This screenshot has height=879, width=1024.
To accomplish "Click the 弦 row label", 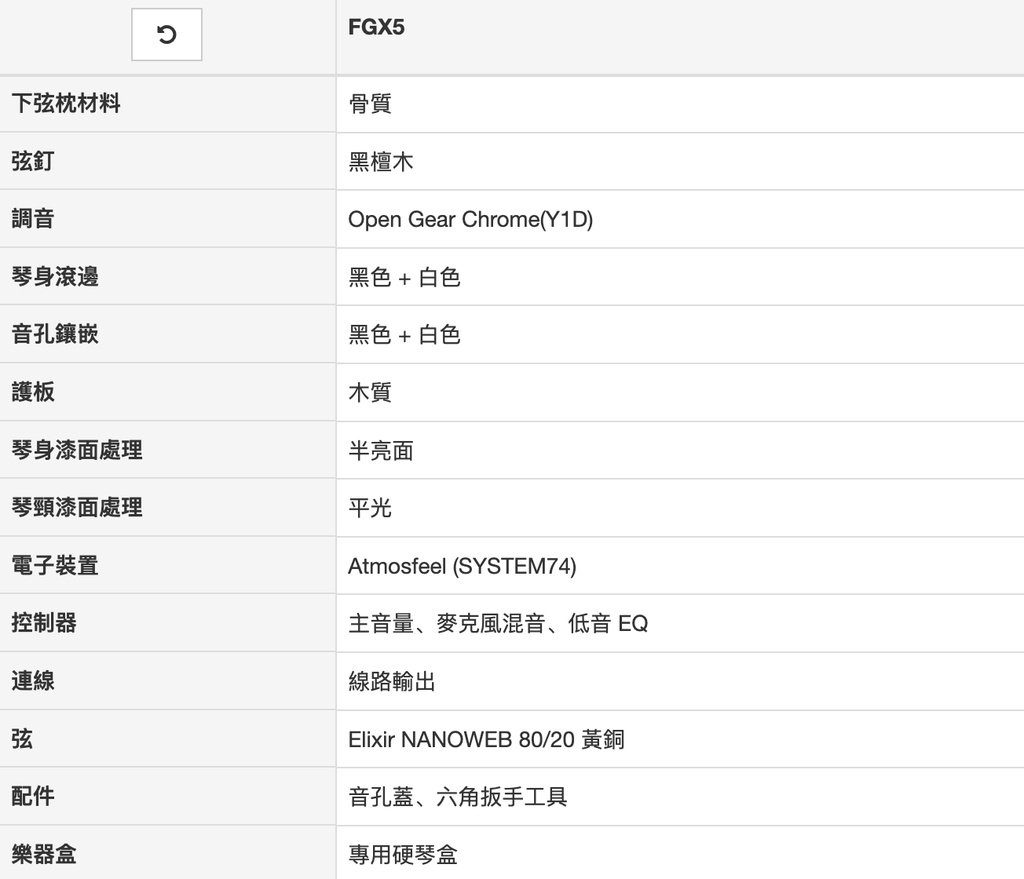I will point(22,739).
